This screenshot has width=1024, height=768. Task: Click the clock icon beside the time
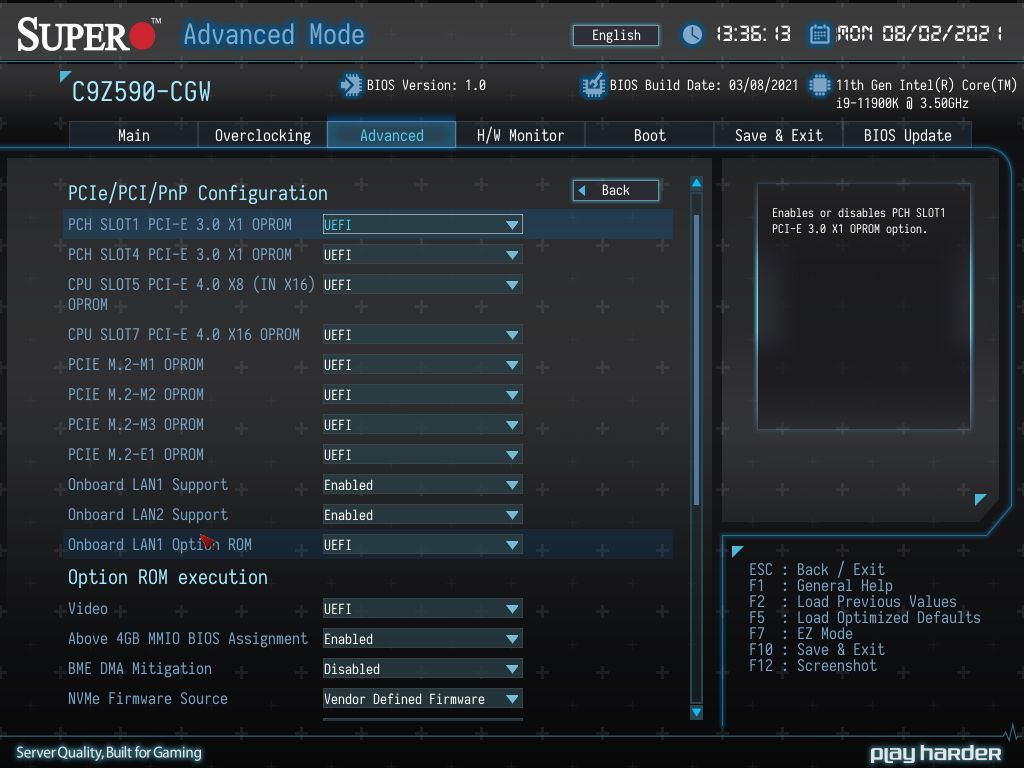[692, 34]
